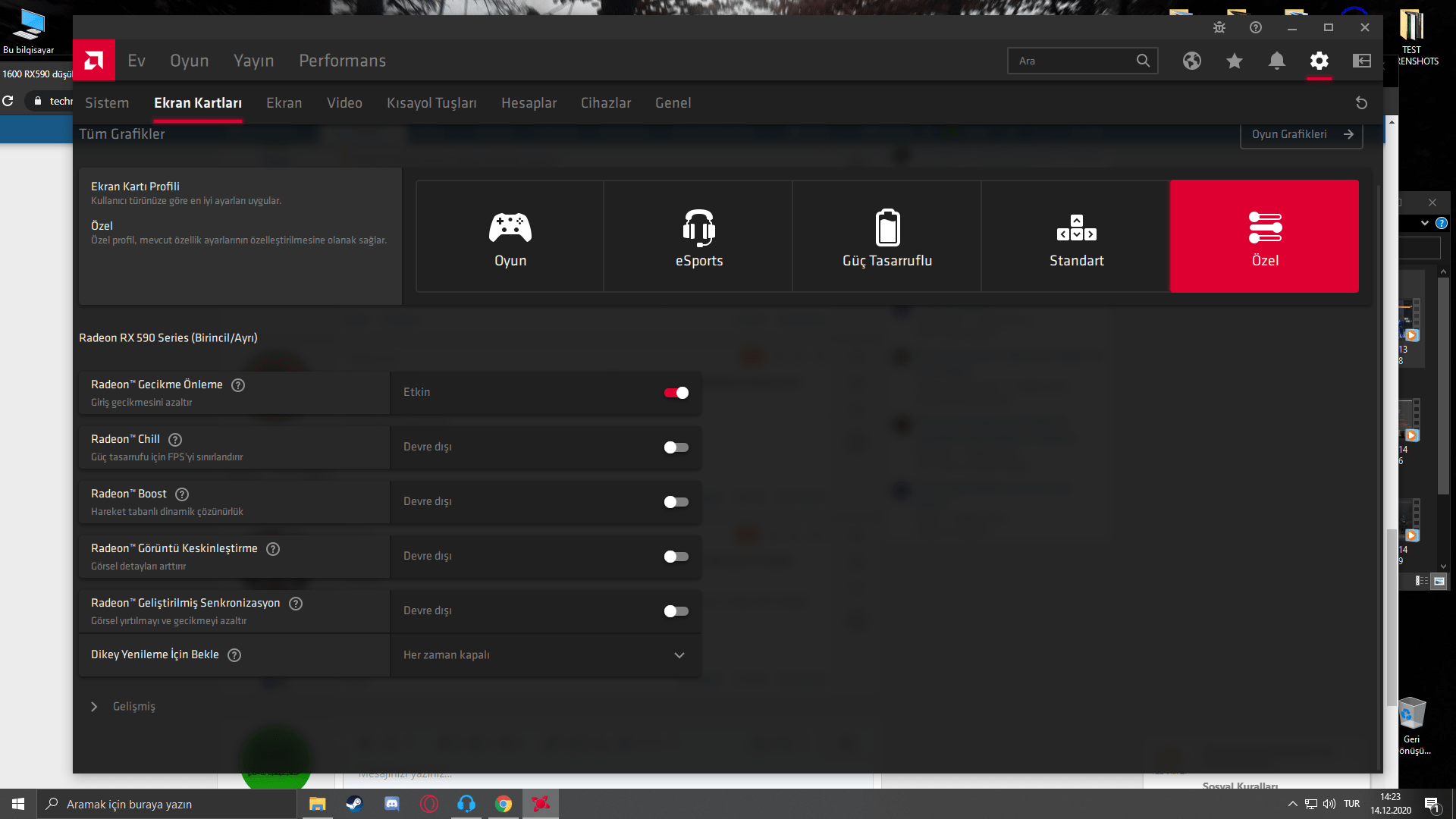Enable Radeon Görüntü Keskinleştirme toggle
The height and width of the screenshot is (819, 1456).
[x=676, y=557]
